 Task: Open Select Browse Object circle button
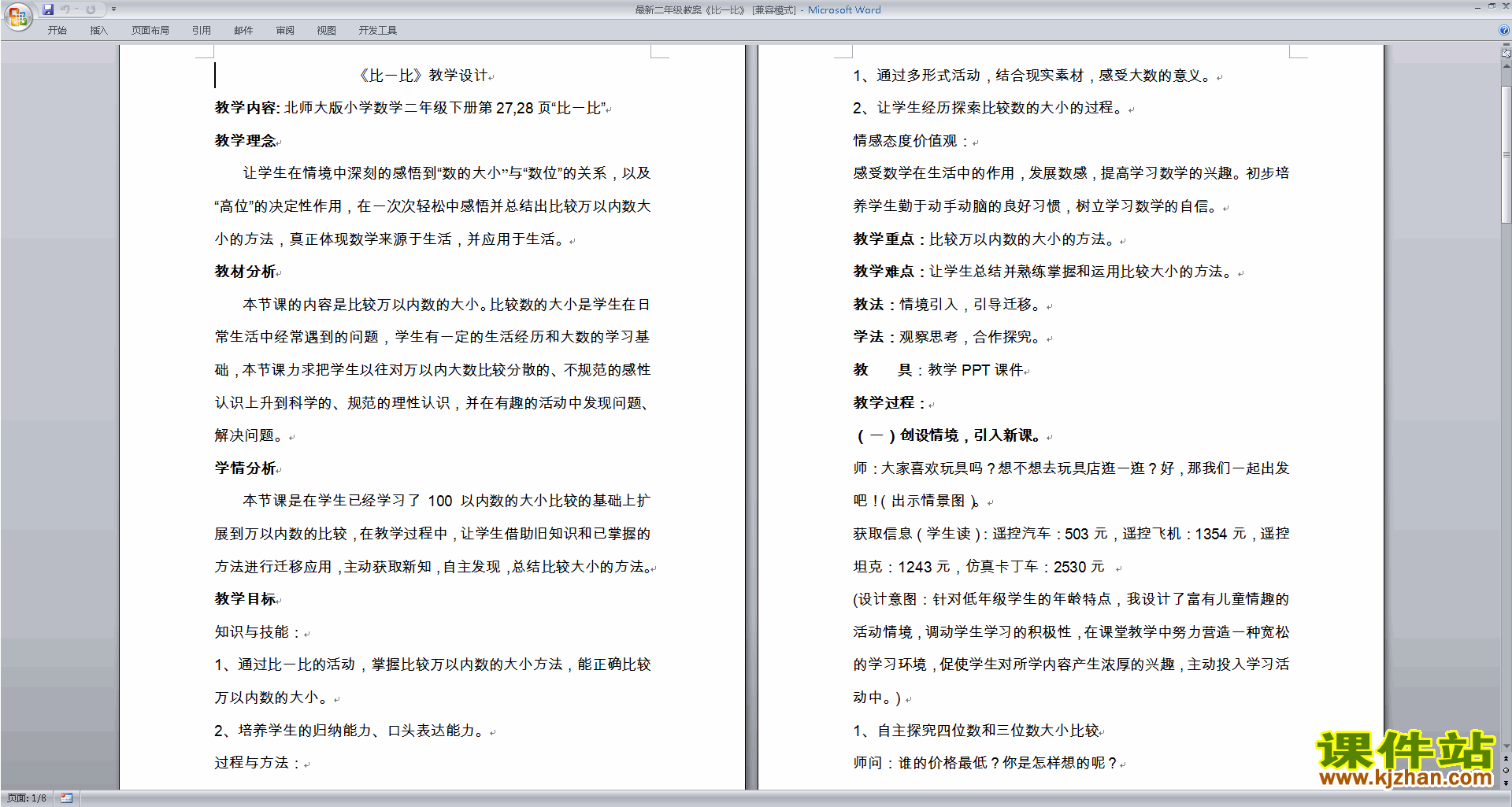tap(1506, 771)
